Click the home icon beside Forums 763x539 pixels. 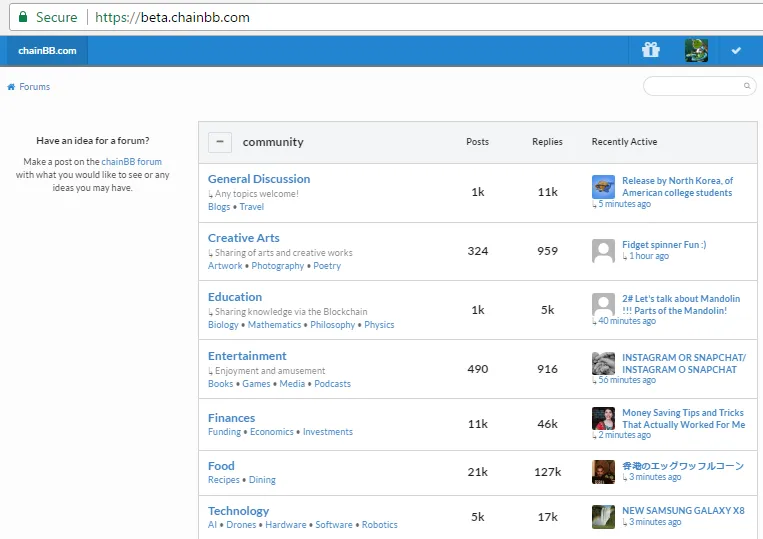(11, 87)
